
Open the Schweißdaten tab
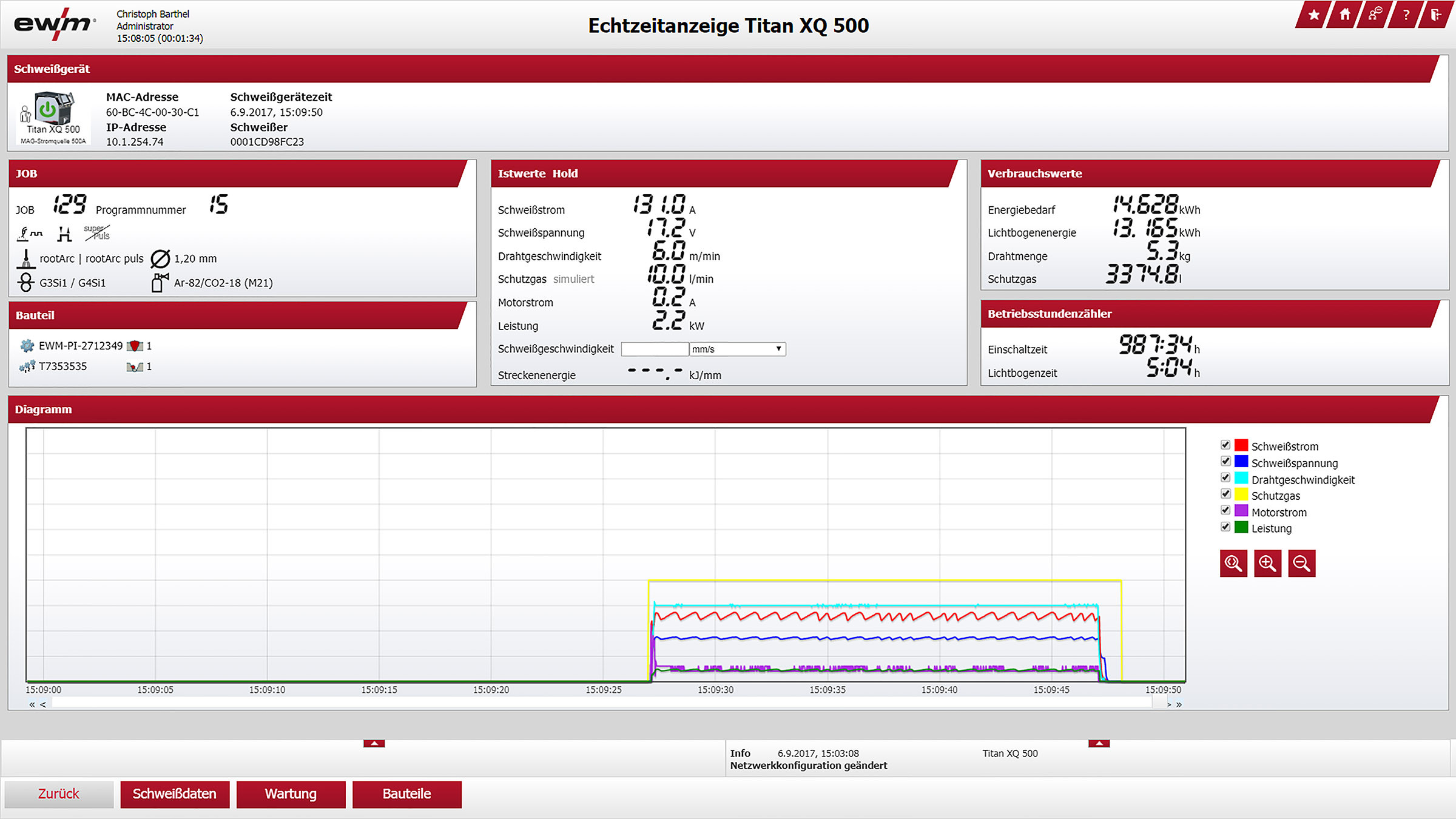(175, 794)
